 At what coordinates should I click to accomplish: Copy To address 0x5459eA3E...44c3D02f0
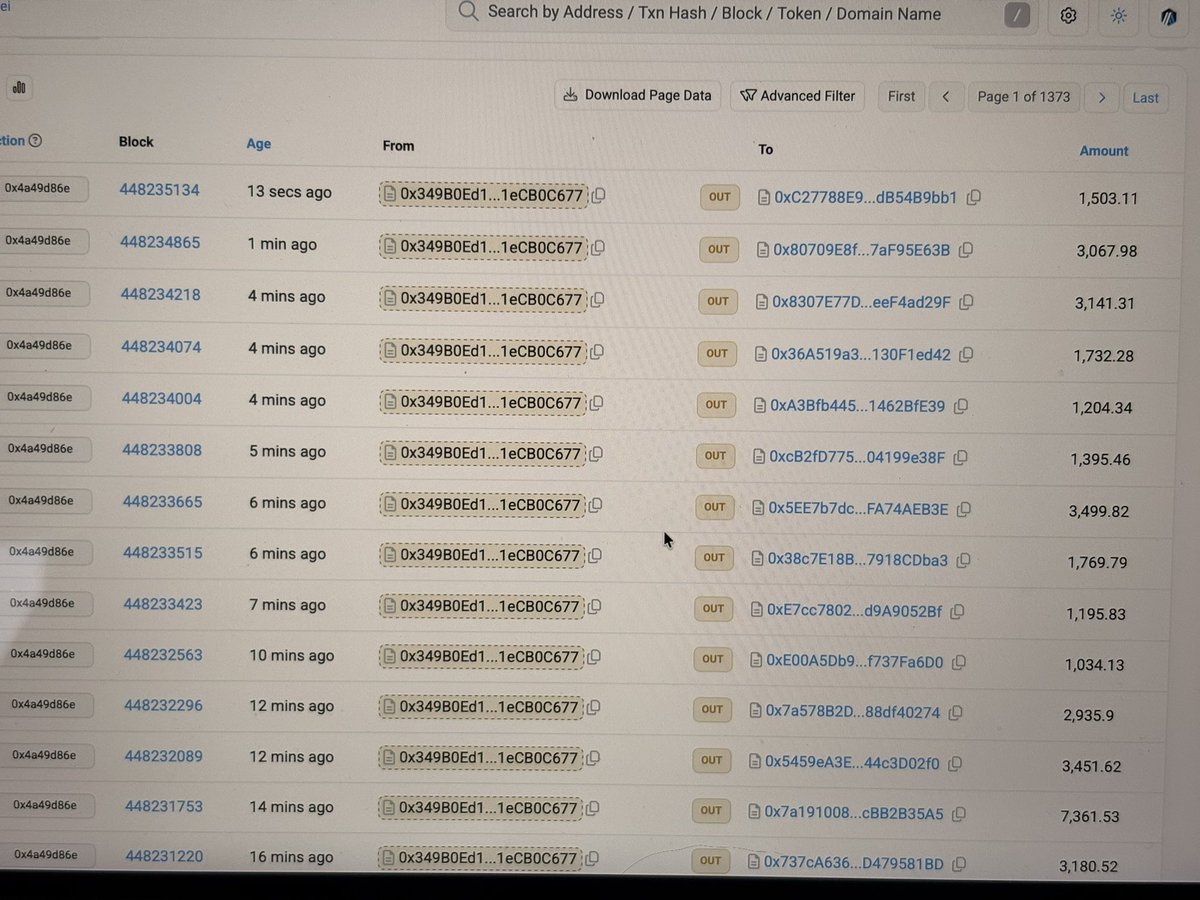point(955,764)
